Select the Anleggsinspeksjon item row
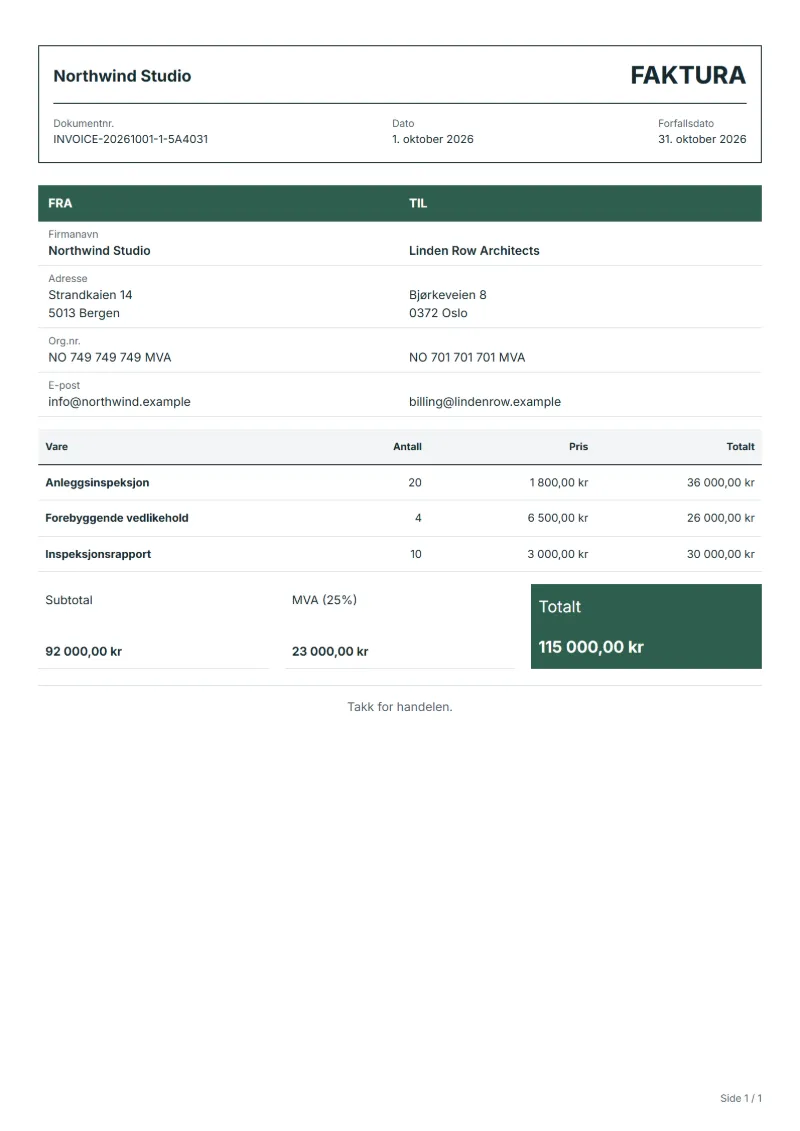800x1131 pixels. (400, 483)
